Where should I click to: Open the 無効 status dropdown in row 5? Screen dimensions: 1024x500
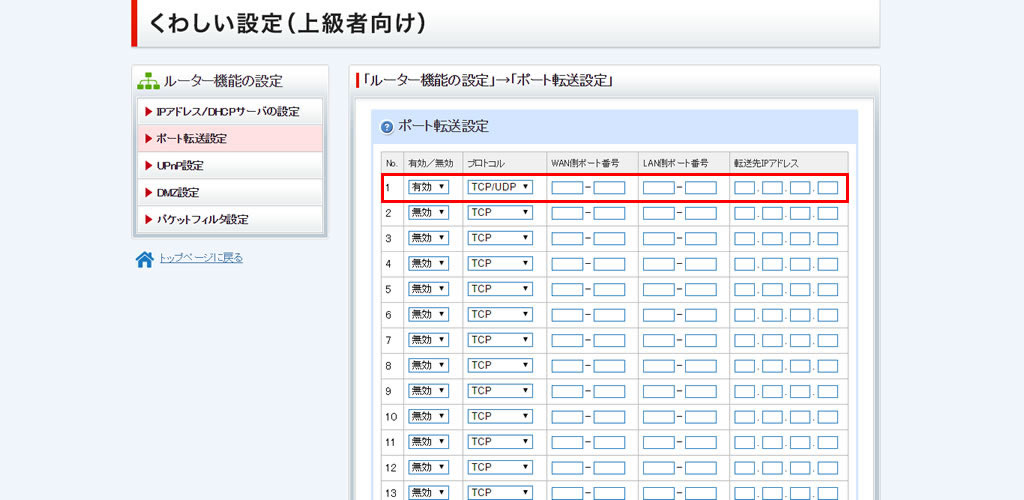click(428, 289)
